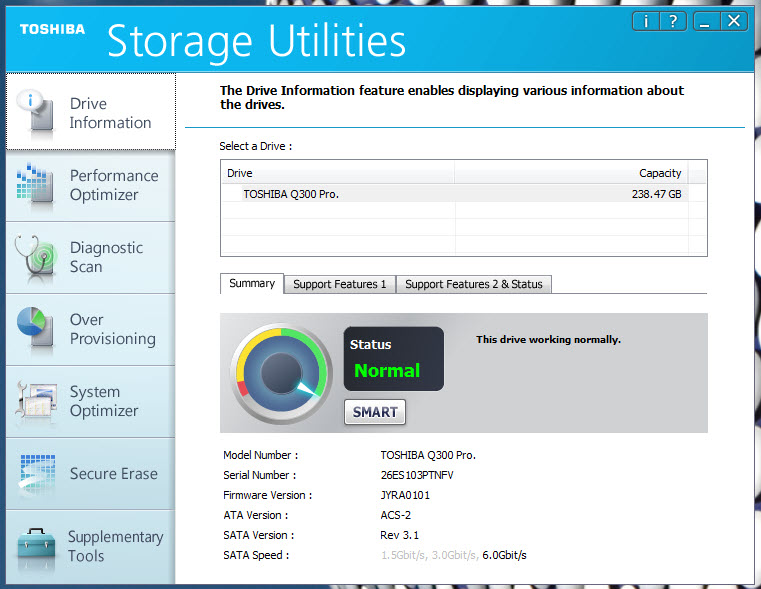Click the greyed 3.0Gbit/s speed text

coord(455,555)
